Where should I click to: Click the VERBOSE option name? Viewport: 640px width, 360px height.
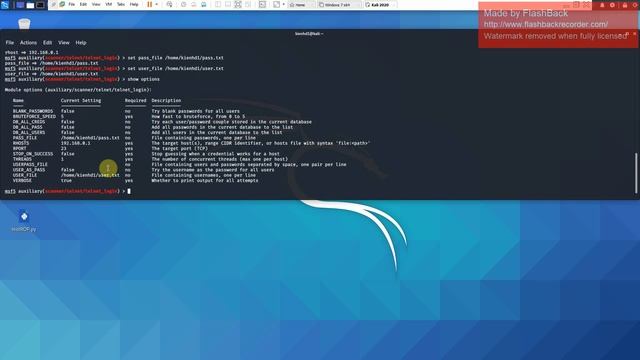click(x=22, y=180)
